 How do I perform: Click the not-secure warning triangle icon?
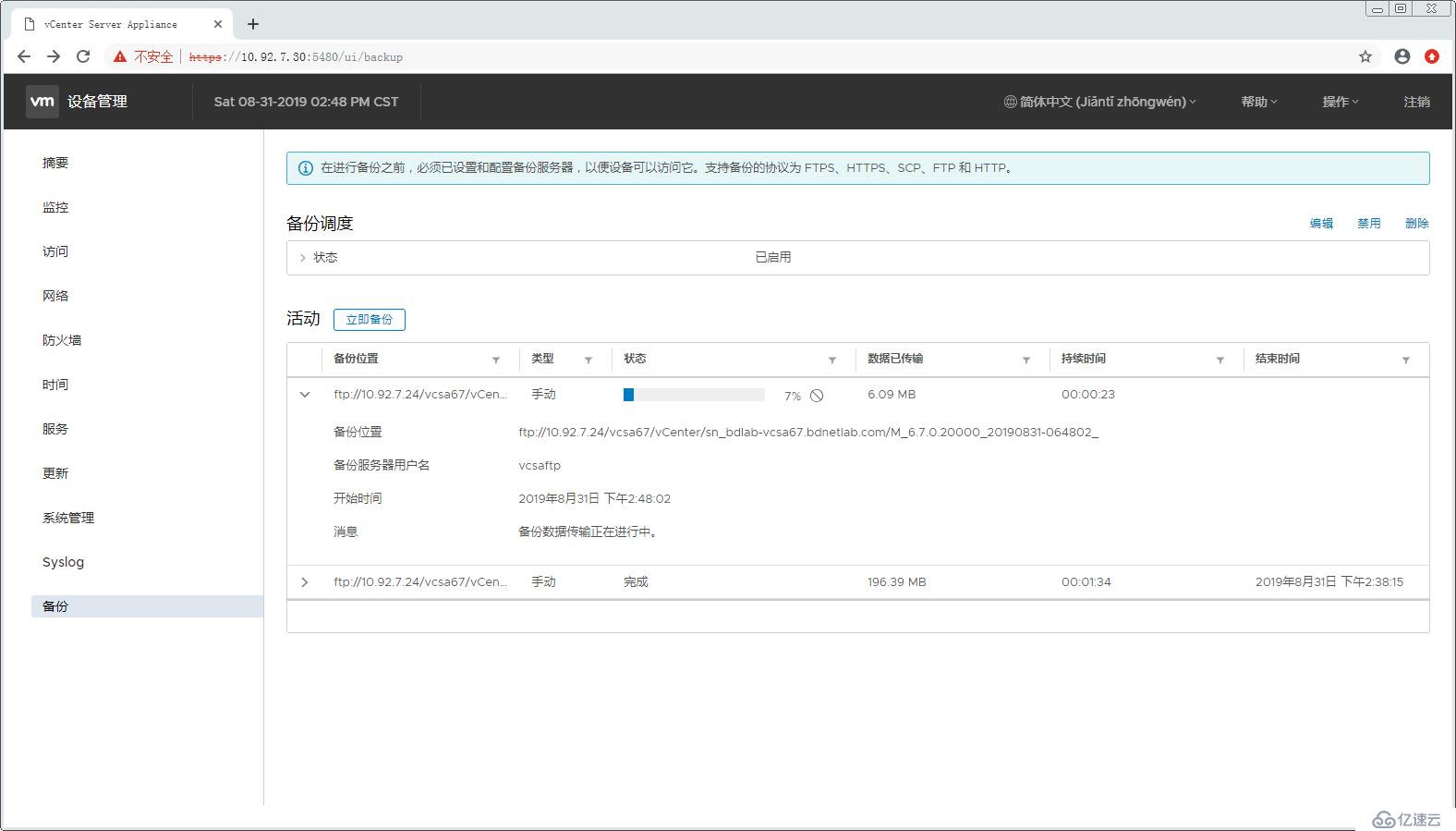[119, 56]
